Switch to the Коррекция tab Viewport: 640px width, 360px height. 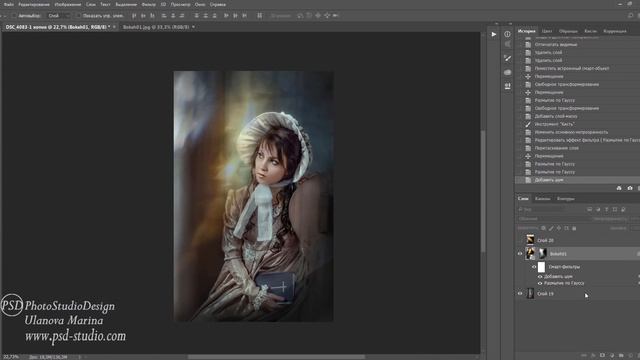pyautogui.click(x=615, y=31)
